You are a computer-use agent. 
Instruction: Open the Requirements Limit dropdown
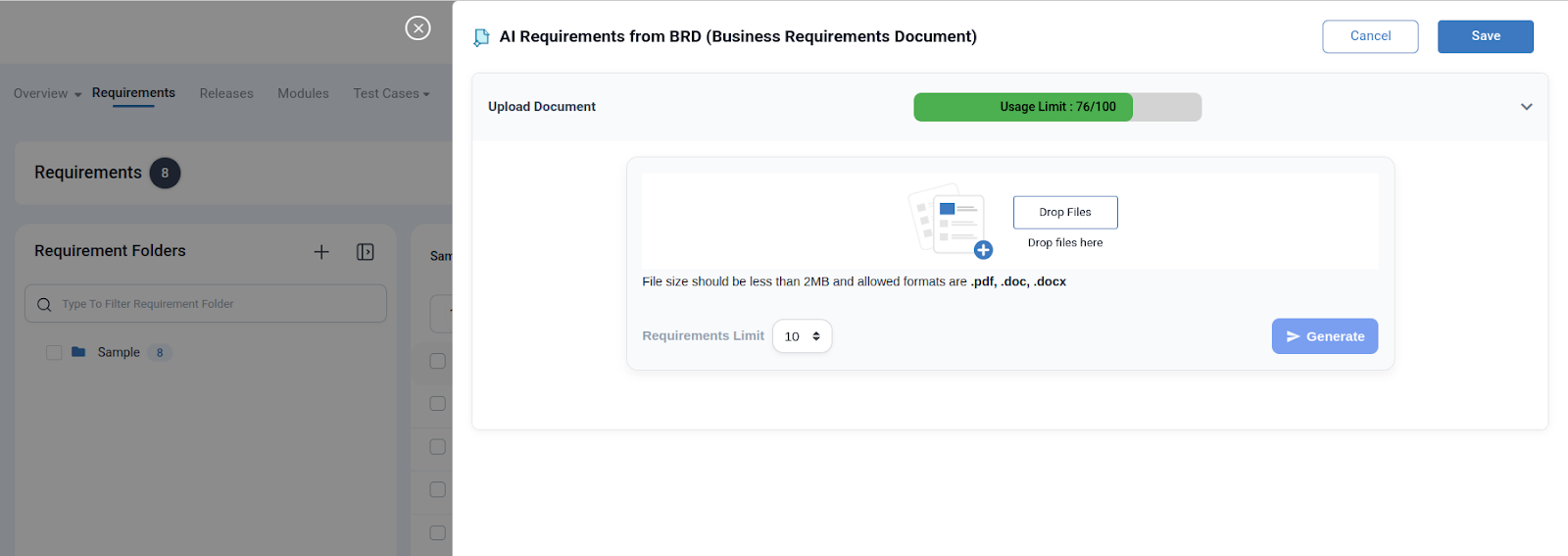pos(802,336)
